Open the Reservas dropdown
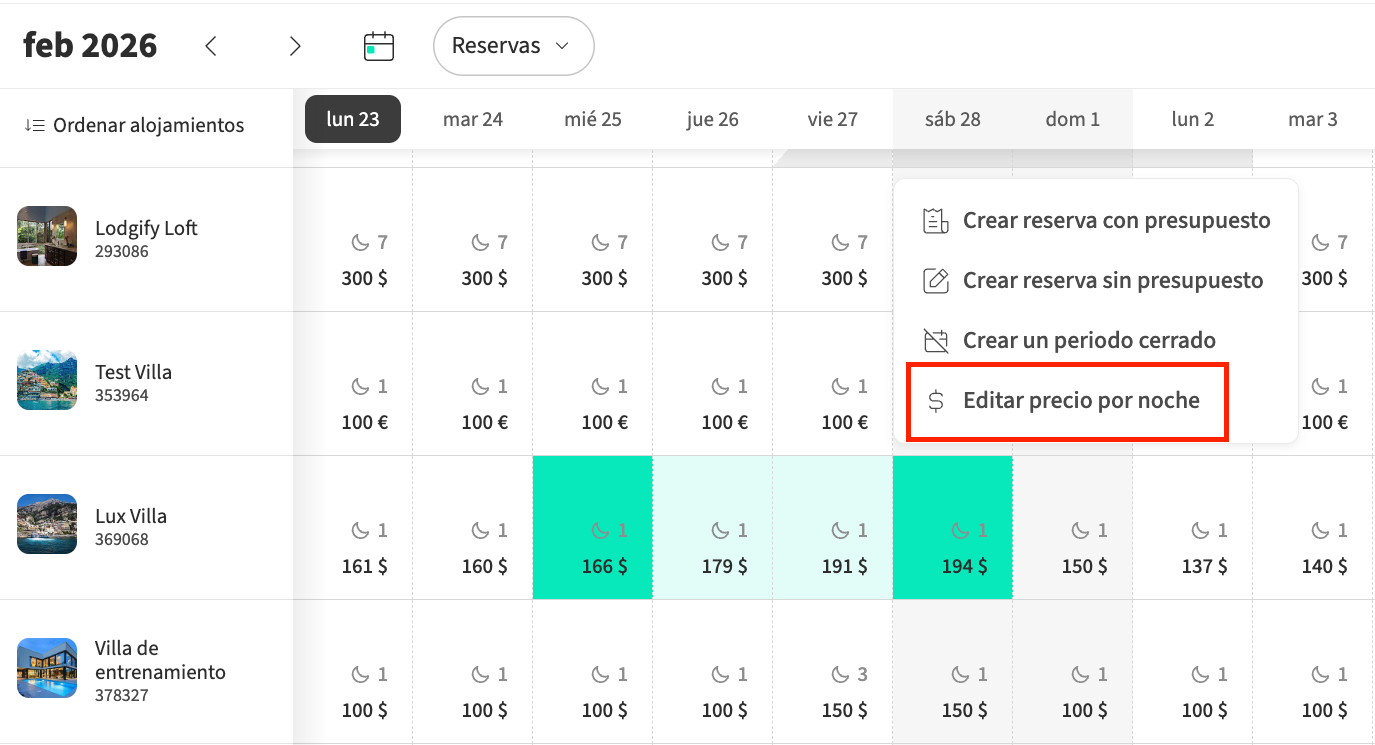 pyautogui.click(x=513, y=46)
